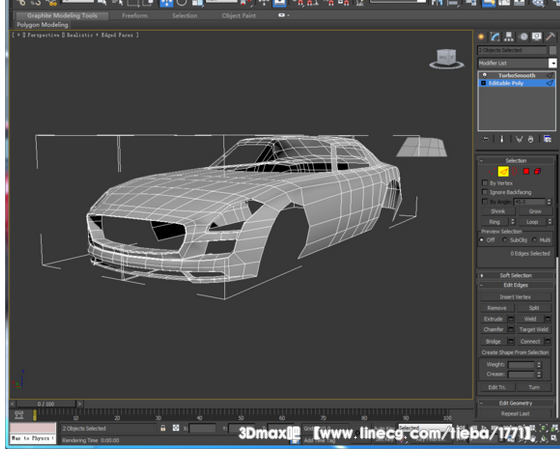Expand Editable Poly in the modifier stack
The width and height of the screenshot is (560, 450).
[484, 83]
